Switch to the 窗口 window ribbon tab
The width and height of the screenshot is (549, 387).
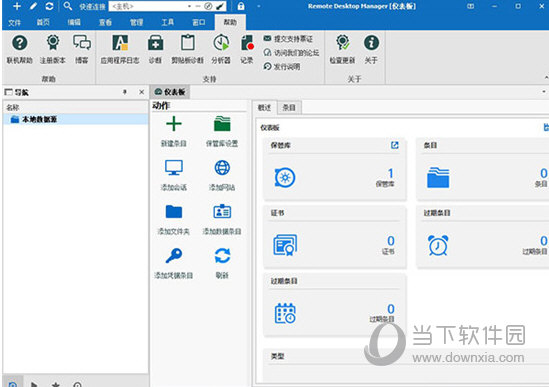199,22
